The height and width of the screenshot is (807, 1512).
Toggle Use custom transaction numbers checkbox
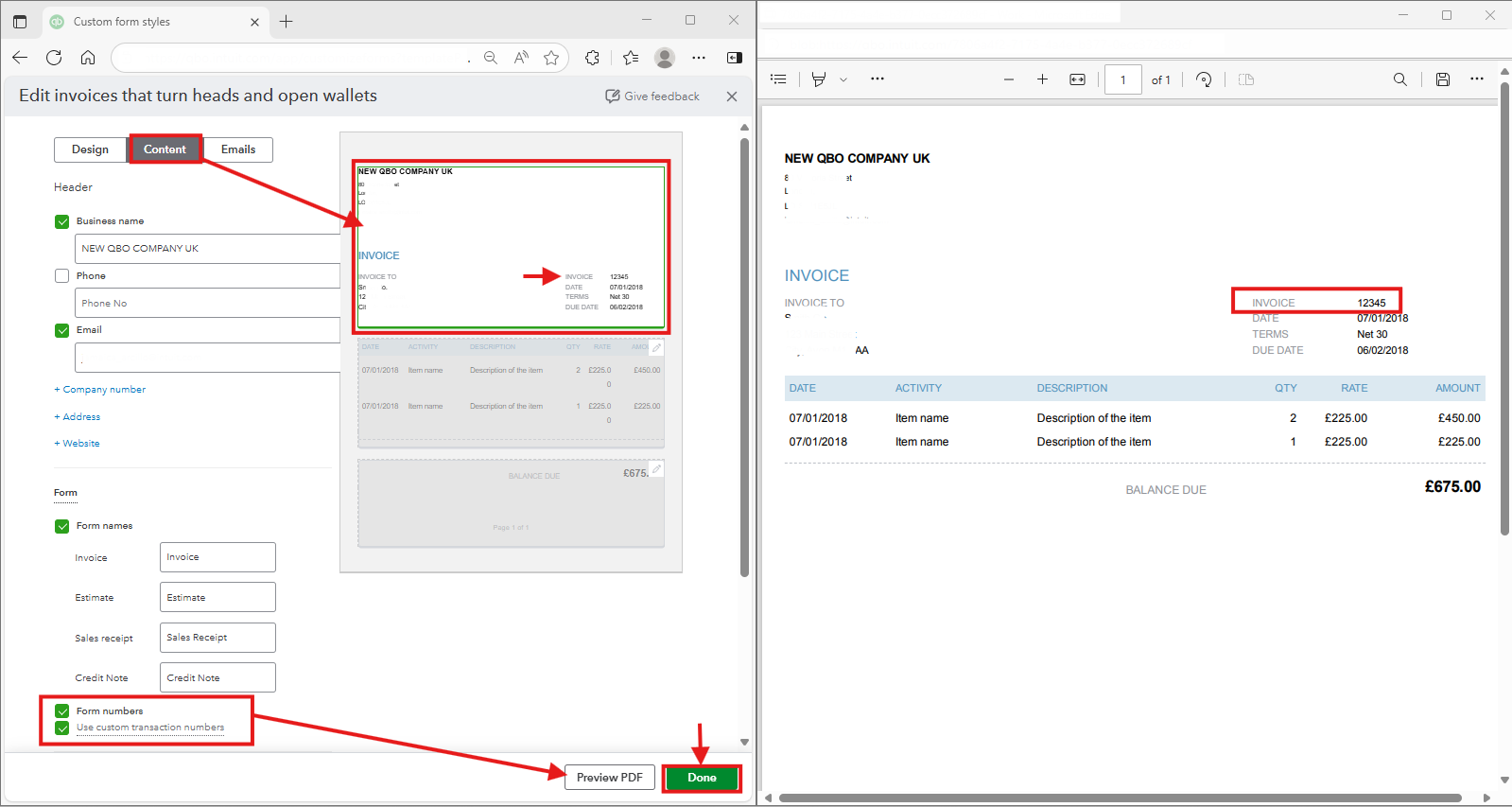(x=62, y=728)
